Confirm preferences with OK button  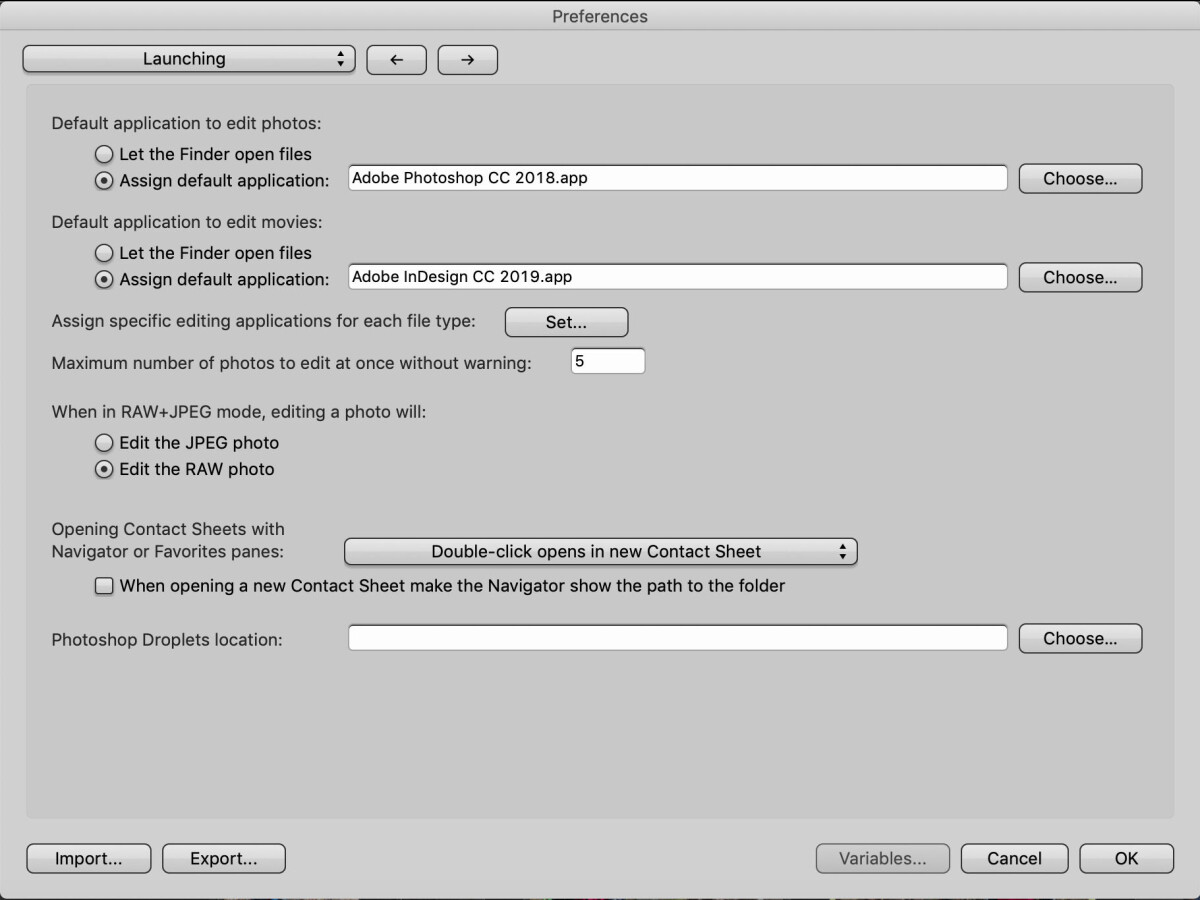click(1126, 858)
